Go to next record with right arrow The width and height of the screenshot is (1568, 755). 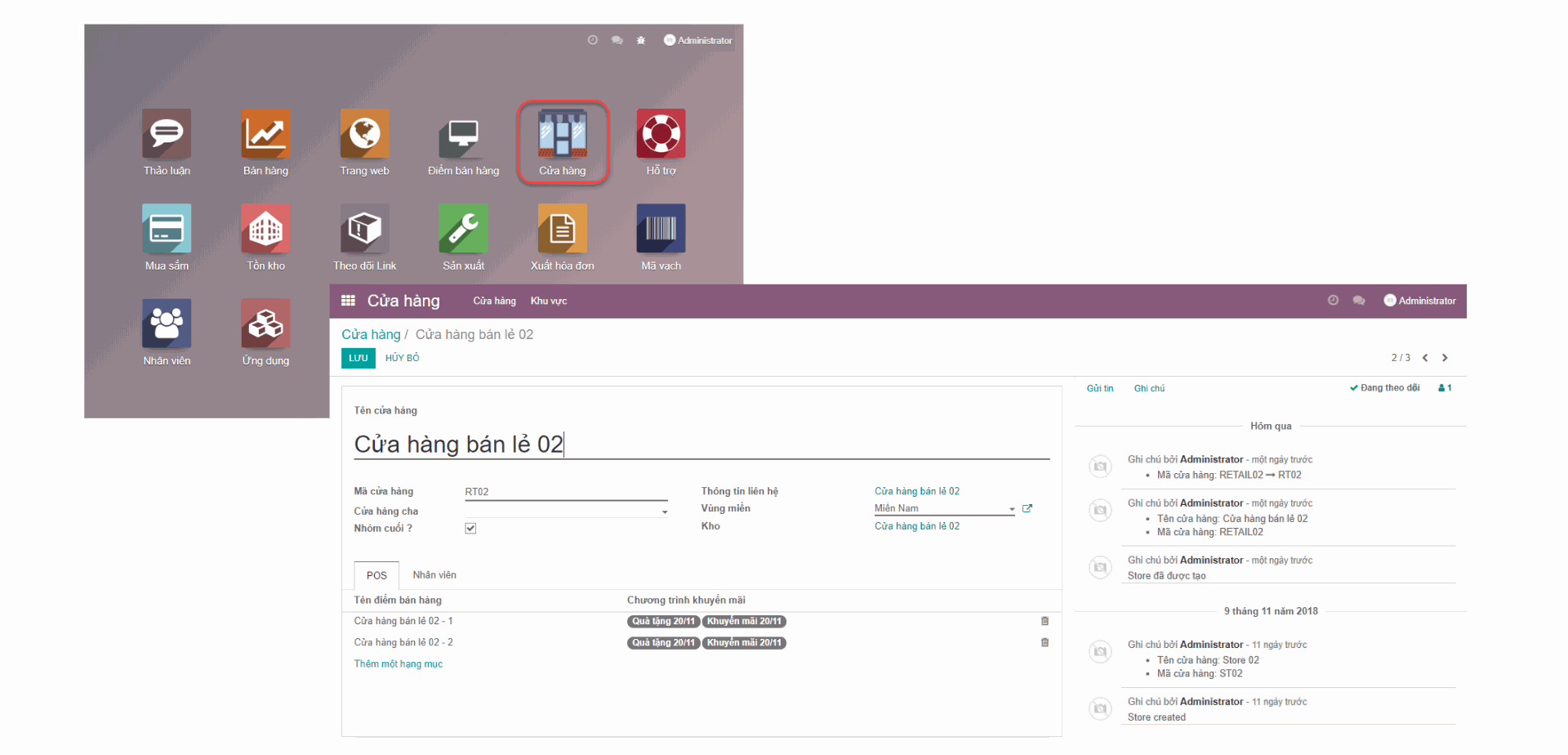1444,357
